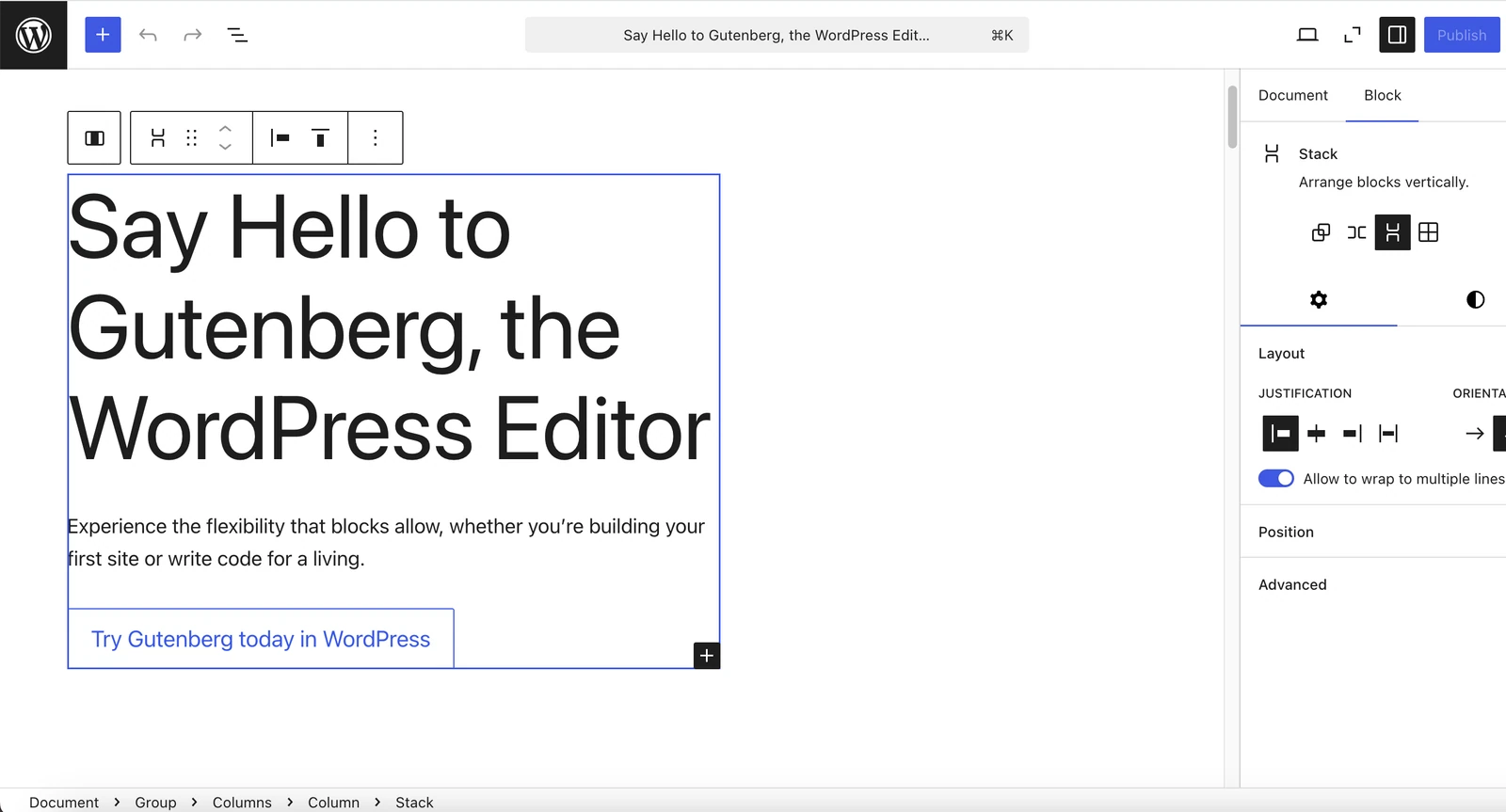Open vertical alignment toolbar control
Screen dimensions: 1506x812
point(320,138)
